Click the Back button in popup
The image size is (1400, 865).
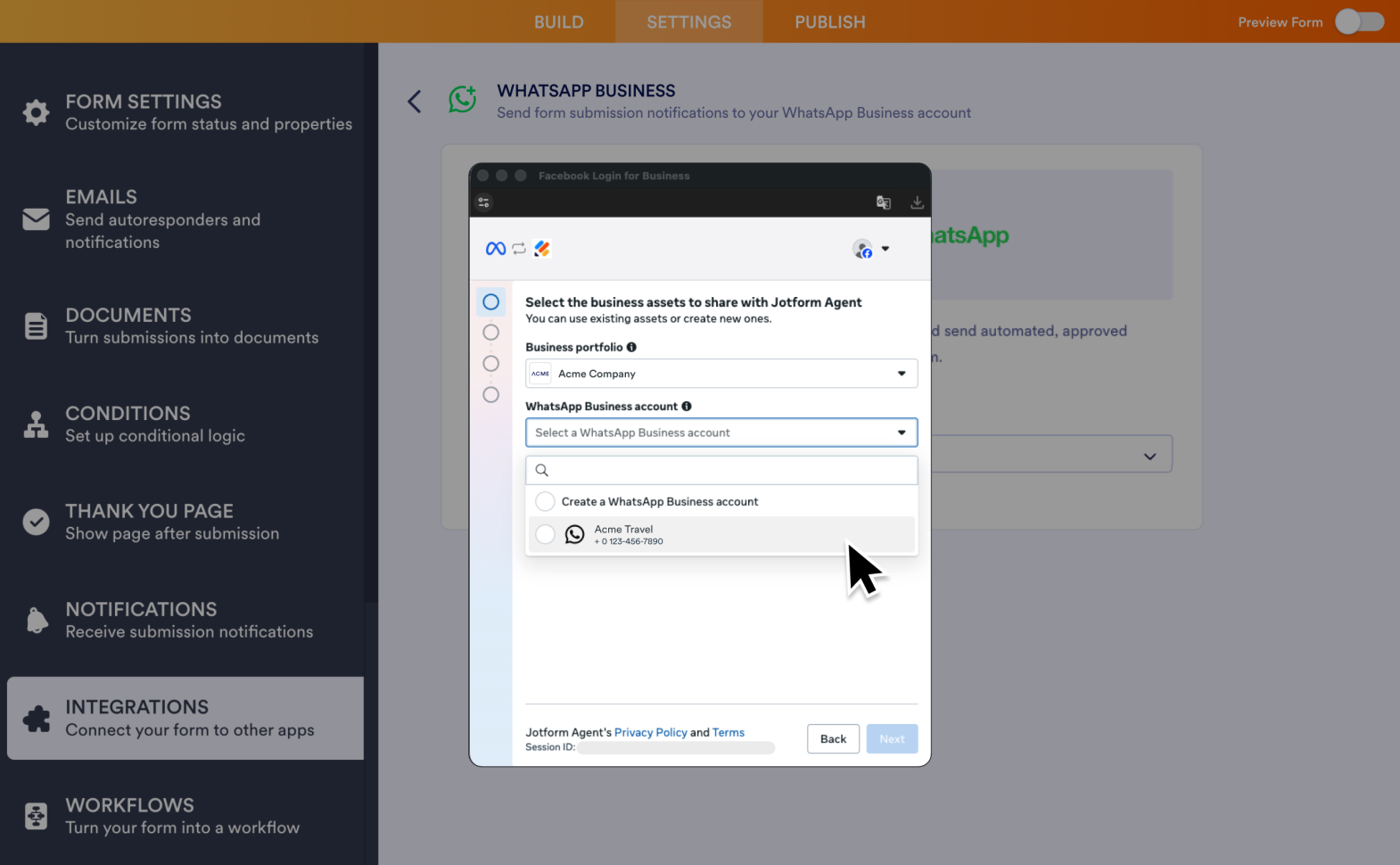pos(833,738)
